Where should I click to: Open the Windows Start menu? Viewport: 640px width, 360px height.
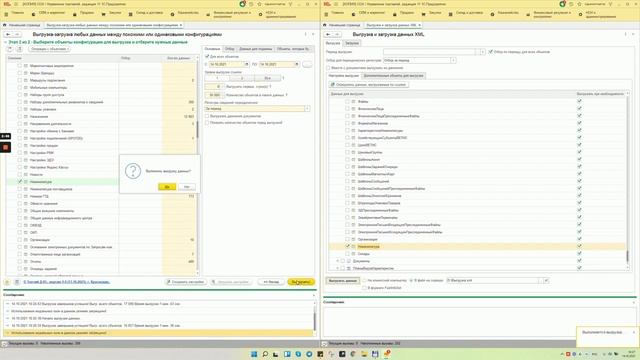pos(254,354)
